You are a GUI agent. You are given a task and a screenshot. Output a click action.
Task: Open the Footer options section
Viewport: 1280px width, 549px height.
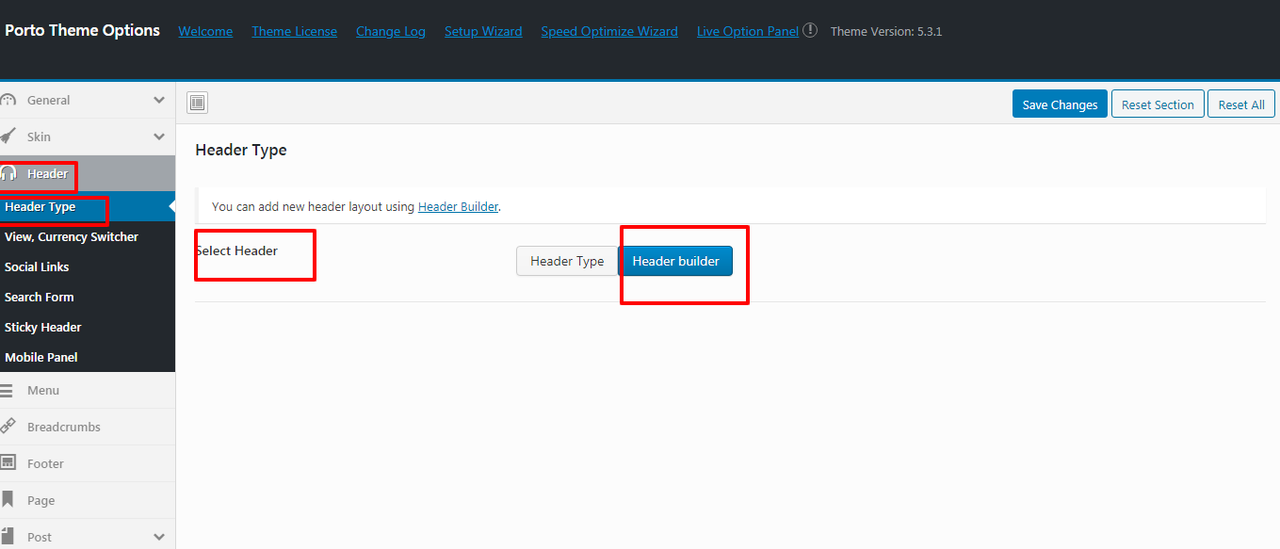(87, 464)
